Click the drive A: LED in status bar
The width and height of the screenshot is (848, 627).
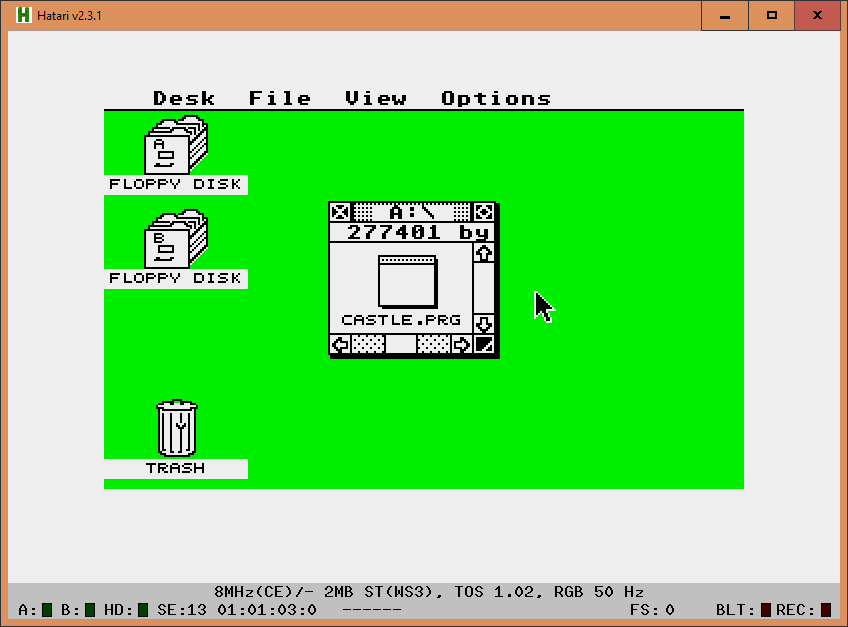coord(47,610)
